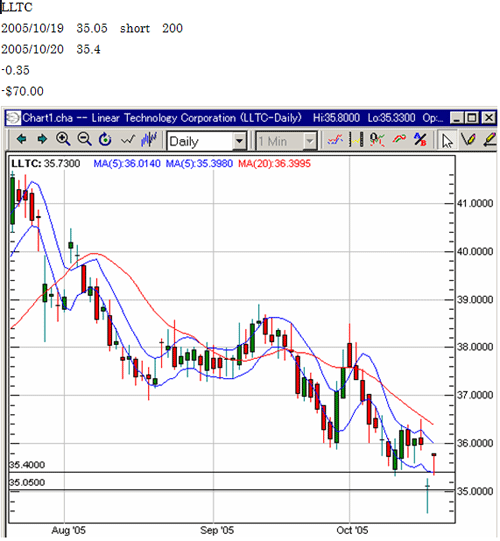Viewport: 500px width, 541px height.
Task: Click the circular refresh chart icon
Action: point(105,139)
